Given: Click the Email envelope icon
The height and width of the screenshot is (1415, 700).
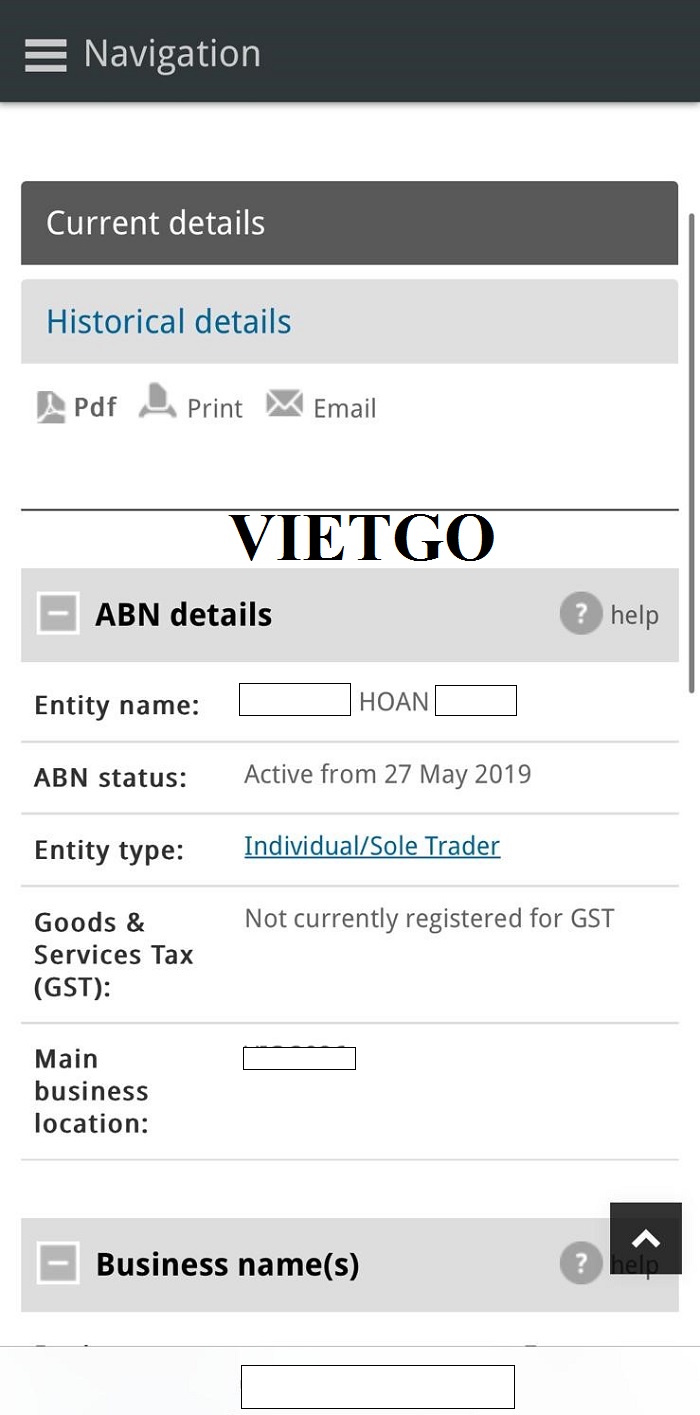Looking at the screenshot, I should (x=284, y=404).
